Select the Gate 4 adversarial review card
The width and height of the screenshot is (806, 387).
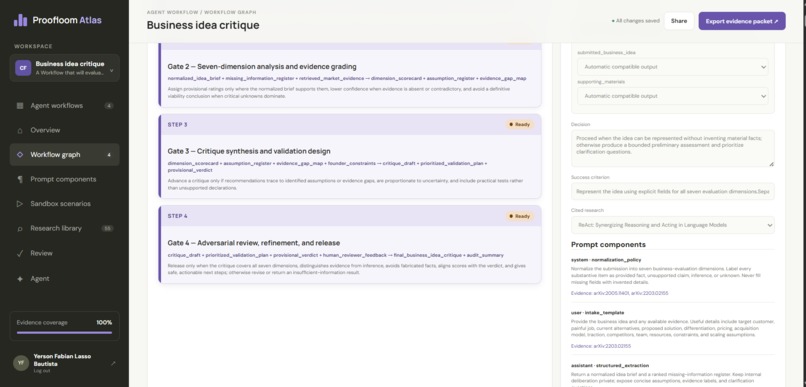(x=350, y=244)
